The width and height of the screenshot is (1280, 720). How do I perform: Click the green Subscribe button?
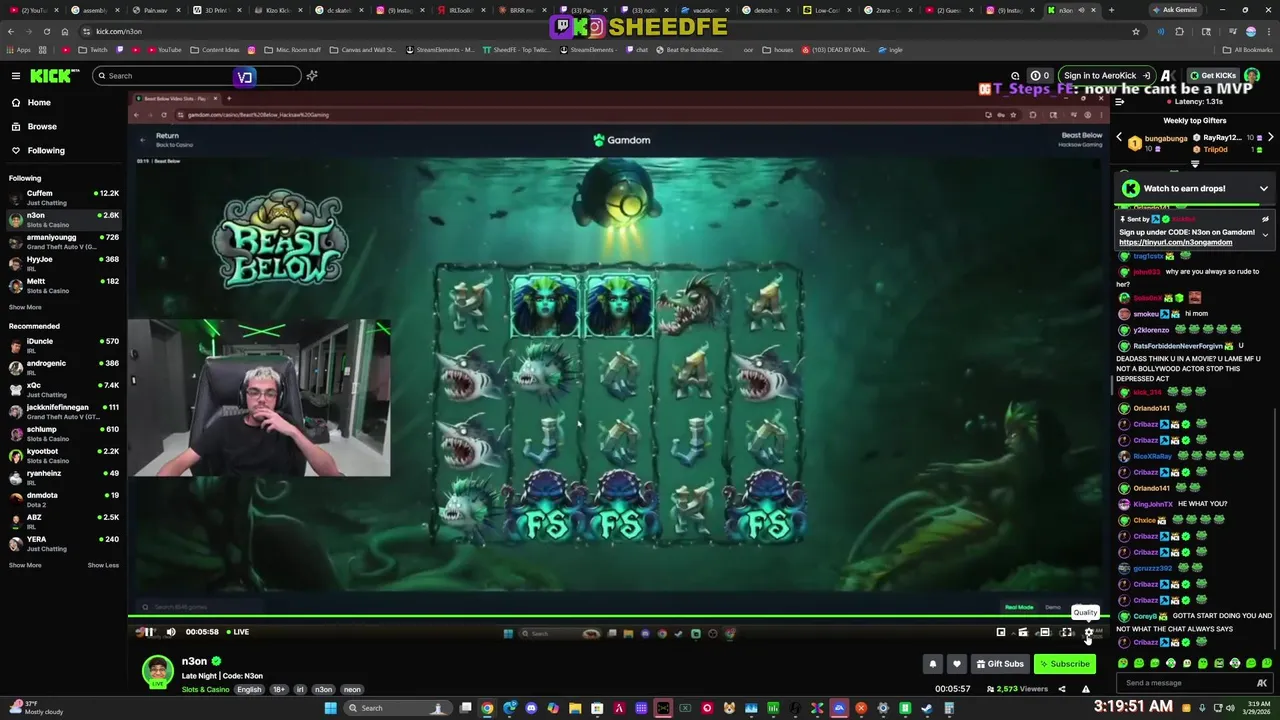click(x=1064, y=664)
